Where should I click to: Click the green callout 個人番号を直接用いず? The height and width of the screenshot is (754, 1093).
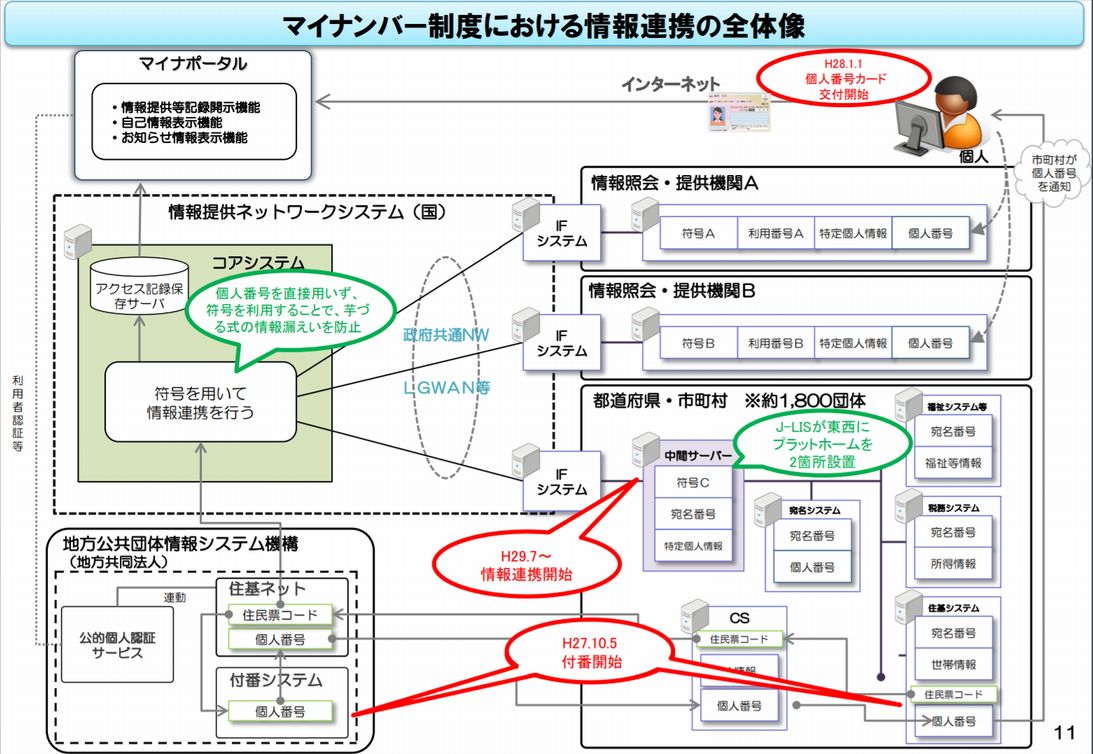(x=289, y=309)
